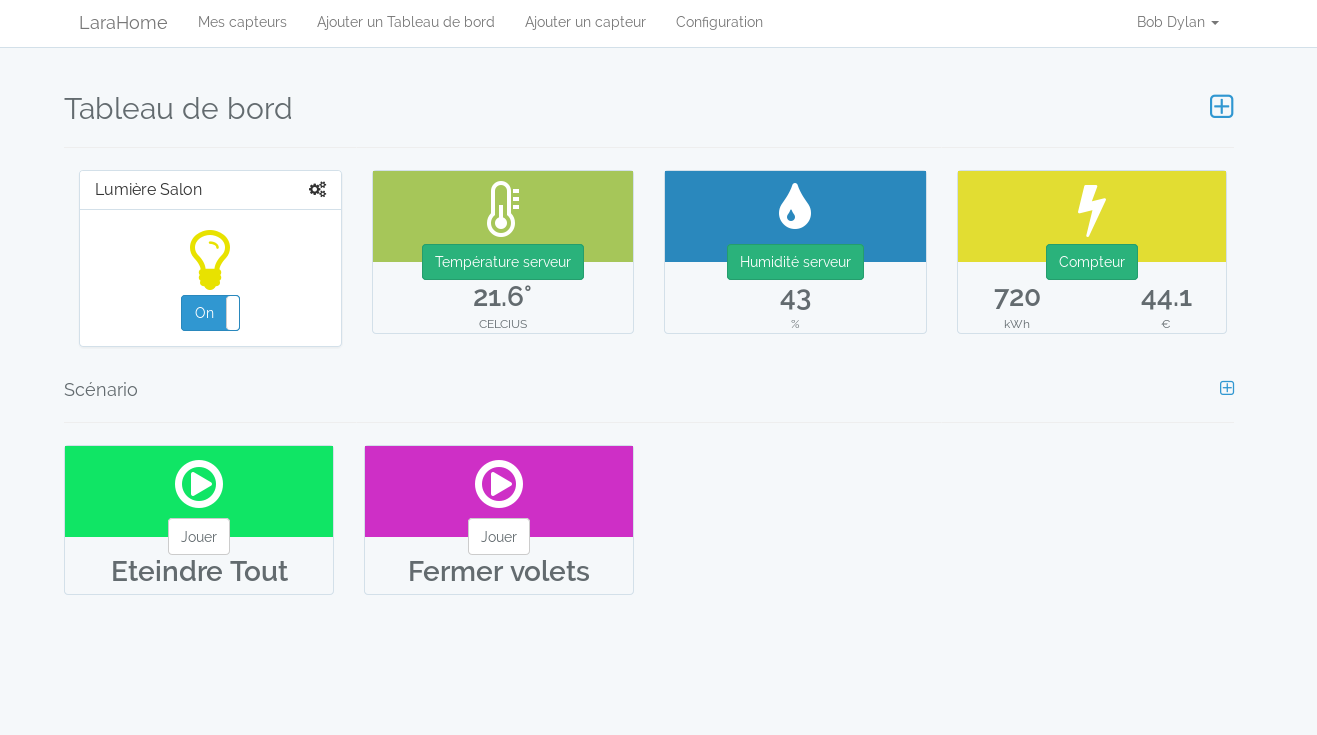The height and width of the screenshot is (735, 1317).
Task: Open Ajouter un capteur menu item
Action: point(585,22)
